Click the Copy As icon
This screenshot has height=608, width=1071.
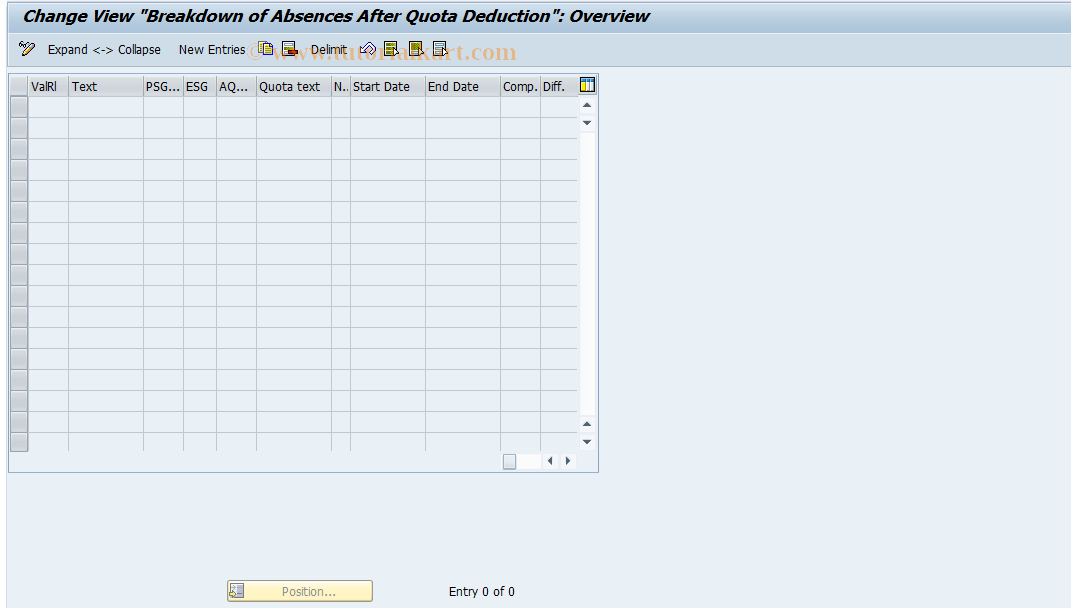266,49
